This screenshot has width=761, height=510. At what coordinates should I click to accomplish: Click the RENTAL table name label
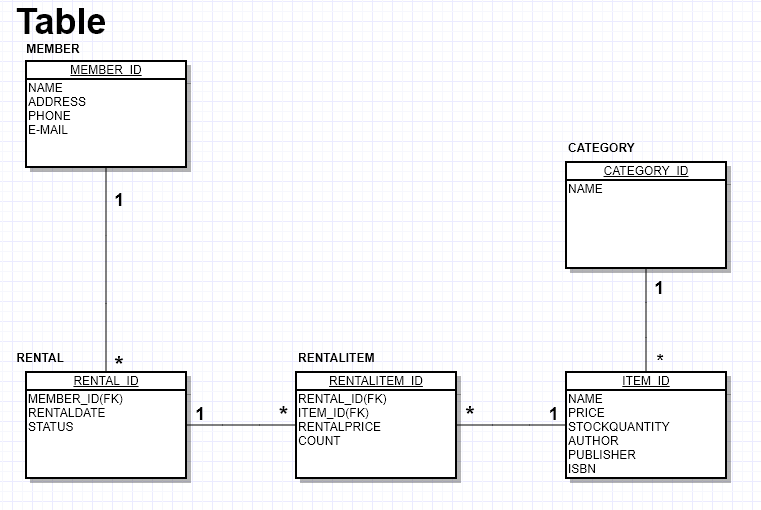[40, 358]
